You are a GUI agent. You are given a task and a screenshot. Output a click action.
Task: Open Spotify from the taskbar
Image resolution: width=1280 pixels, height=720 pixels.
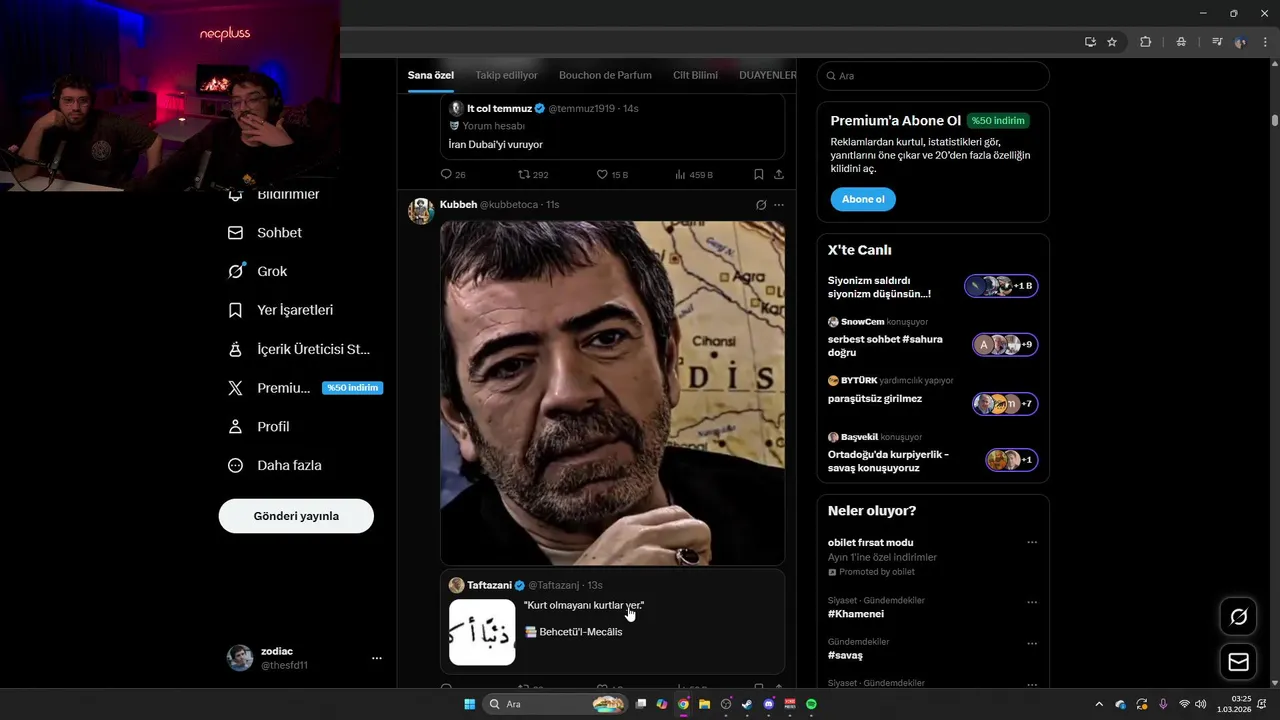[x=811, y=704]
